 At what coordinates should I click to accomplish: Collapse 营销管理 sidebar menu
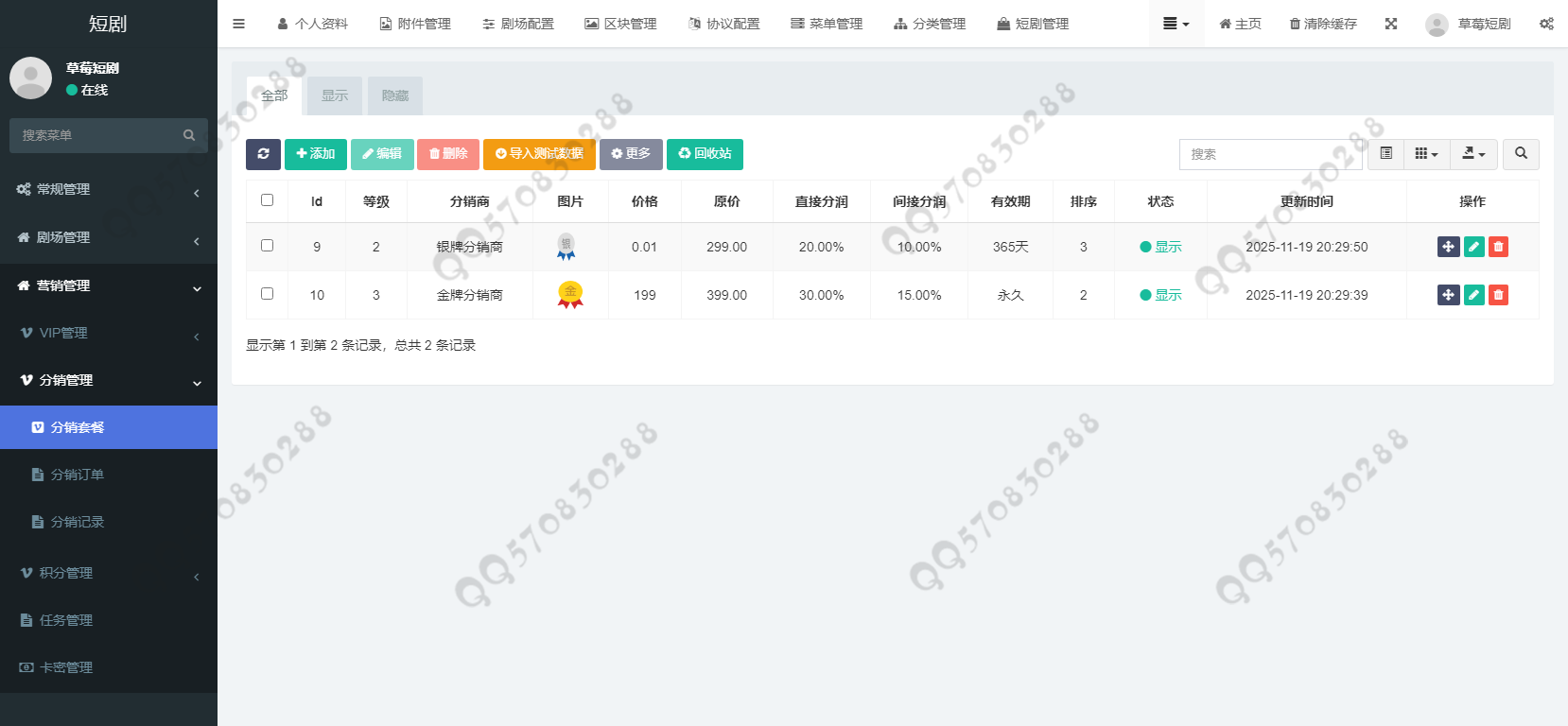click(109, 285)
